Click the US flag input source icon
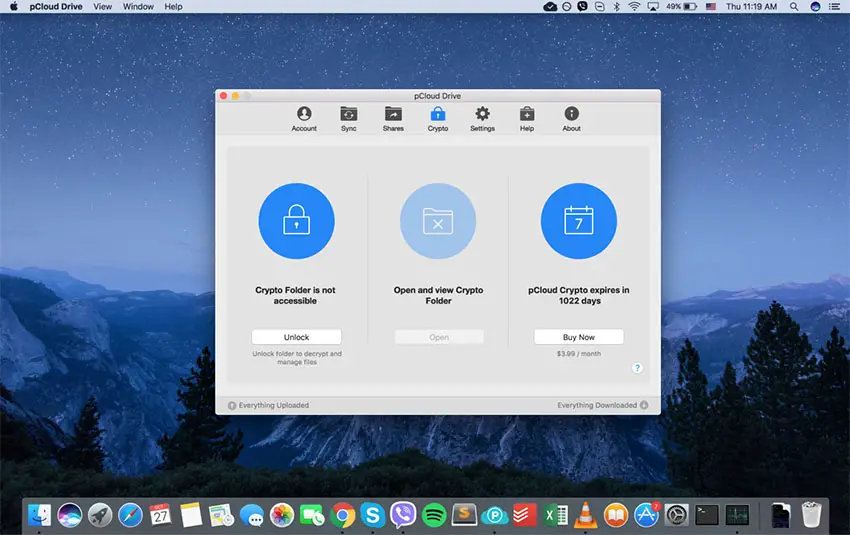Viewport: 850px width, 535px height. (711, 7)
